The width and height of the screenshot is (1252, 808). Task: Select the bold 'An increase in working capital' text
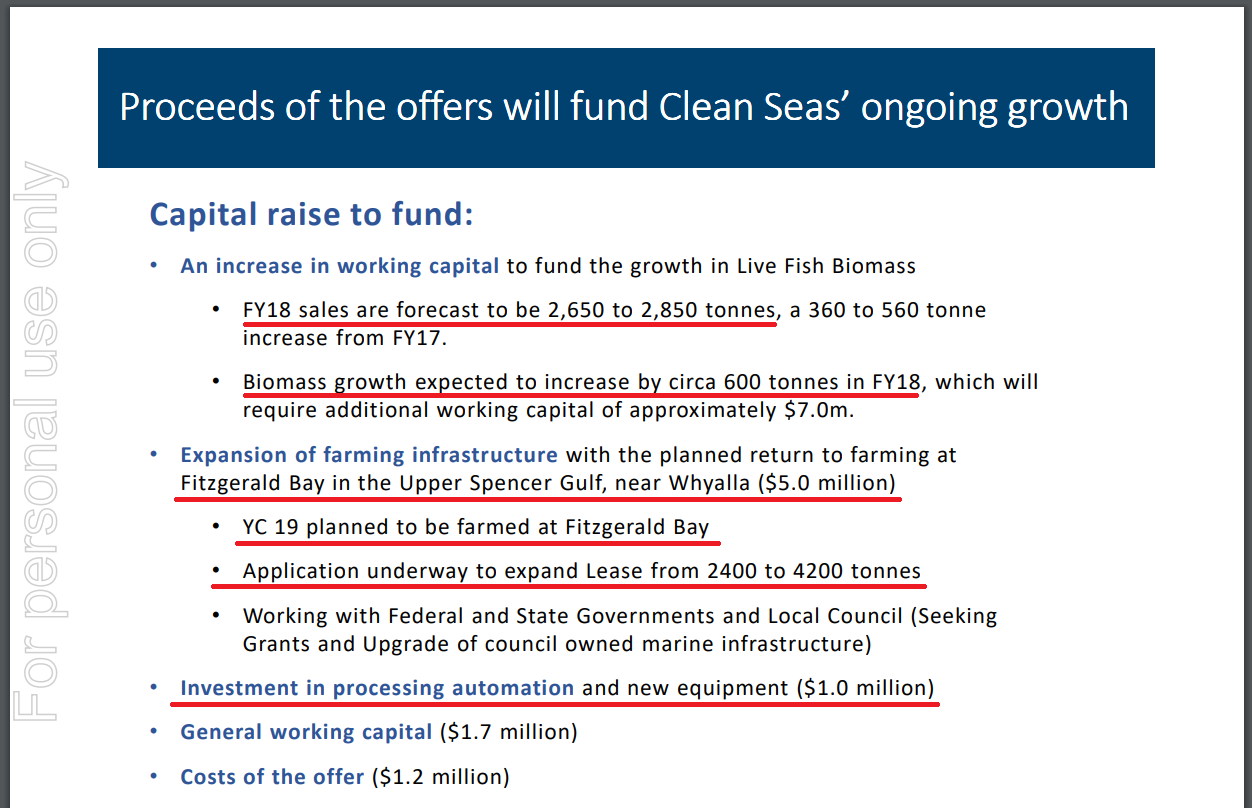(340, 266)
